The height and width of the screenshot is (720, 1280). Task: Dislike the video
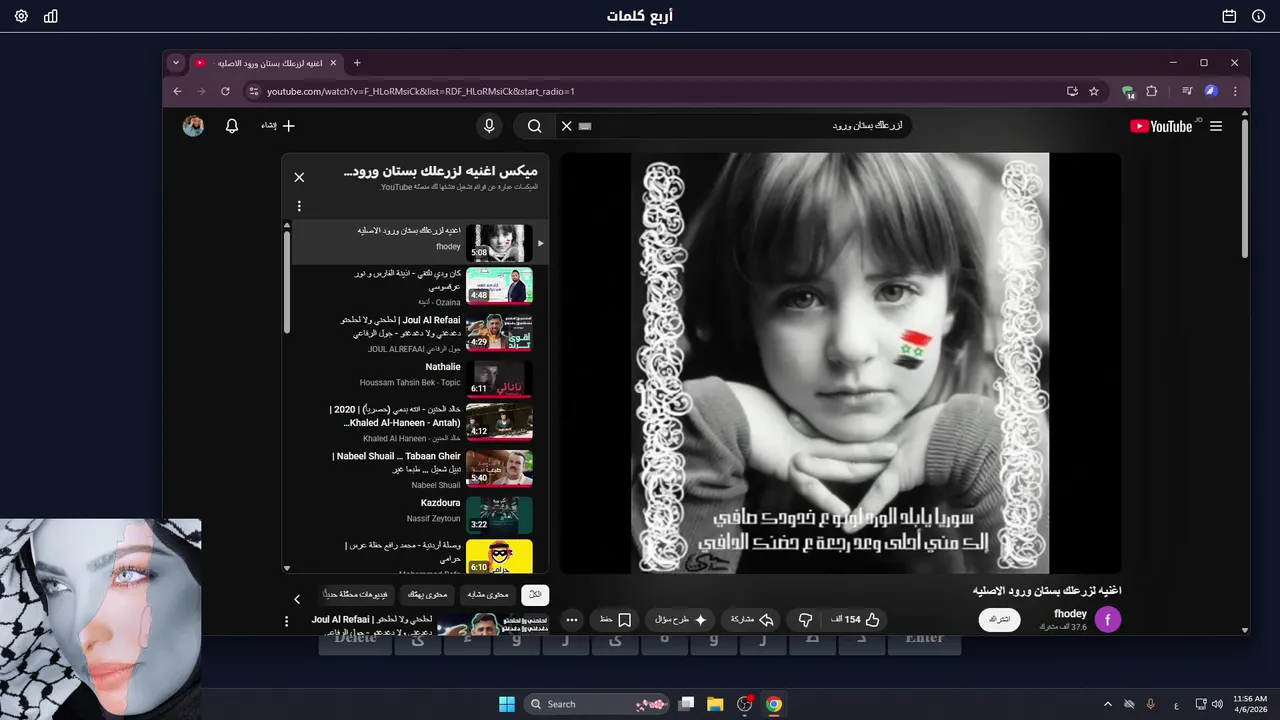pyautogui.click(x=806, y=620)
